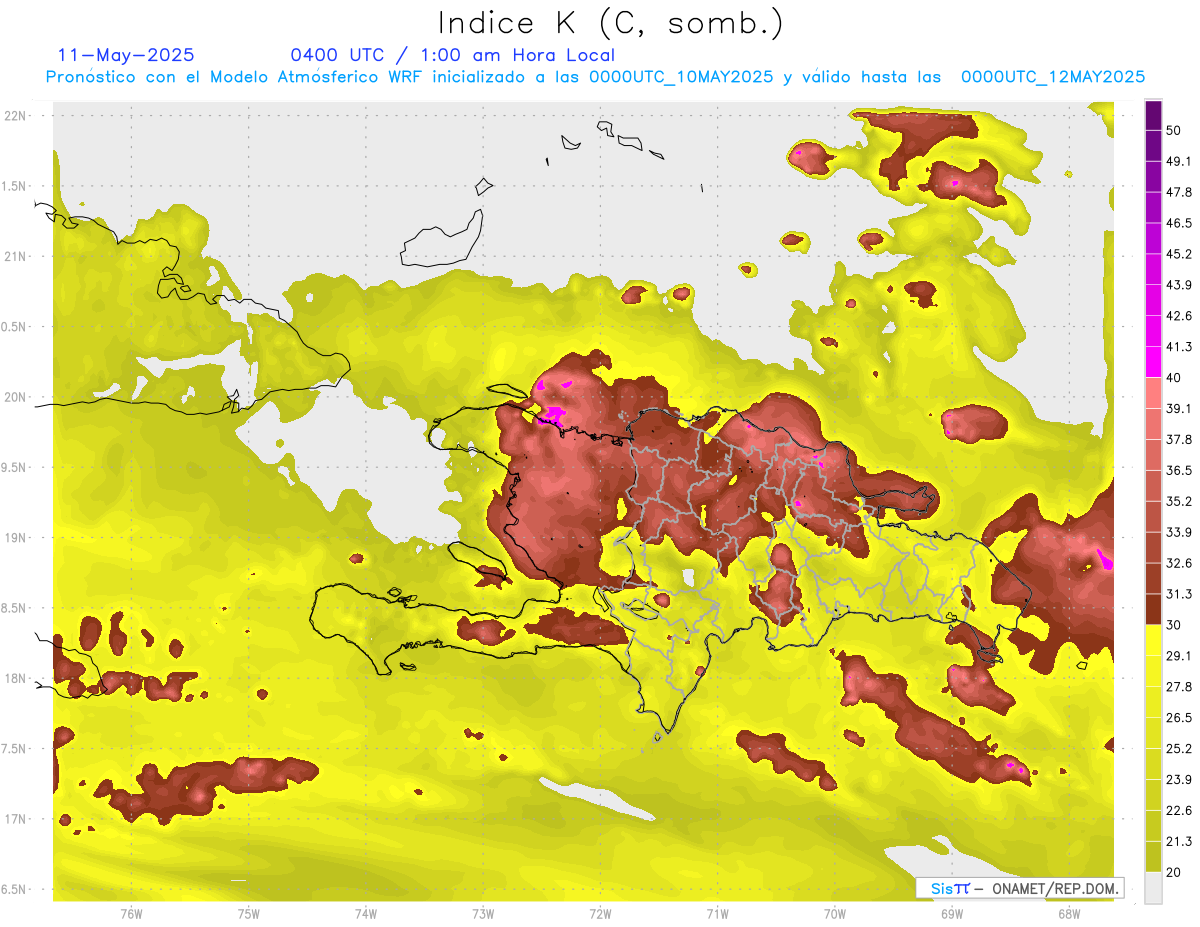Click the 'Indice K (C, somb.)' title
Viewport: 1200px width, 927px height.
610,23
